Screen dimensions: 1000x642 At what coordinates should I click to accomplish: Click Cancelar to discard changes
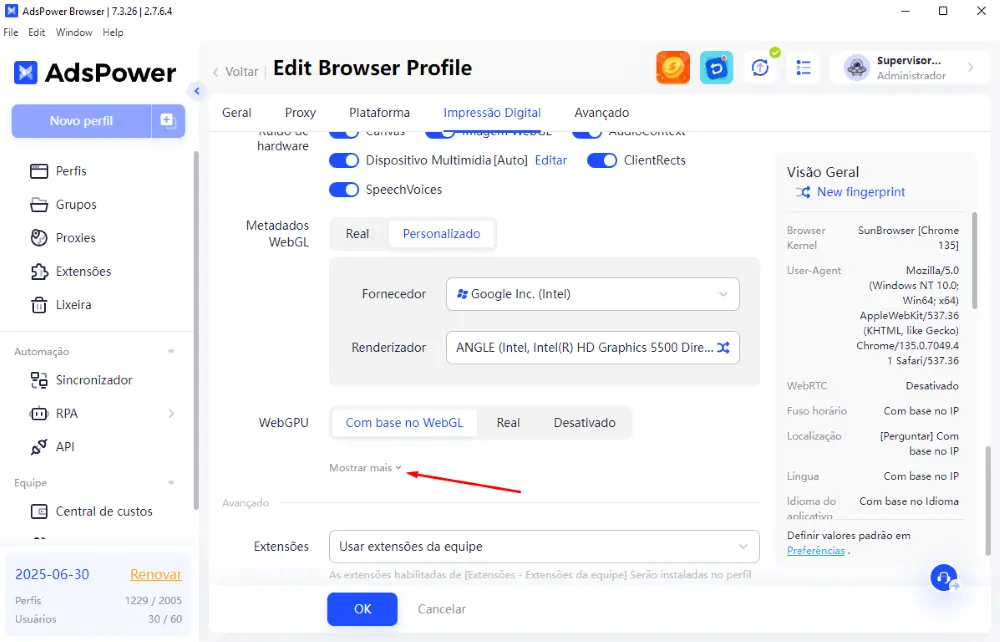(x=441, y=609)
